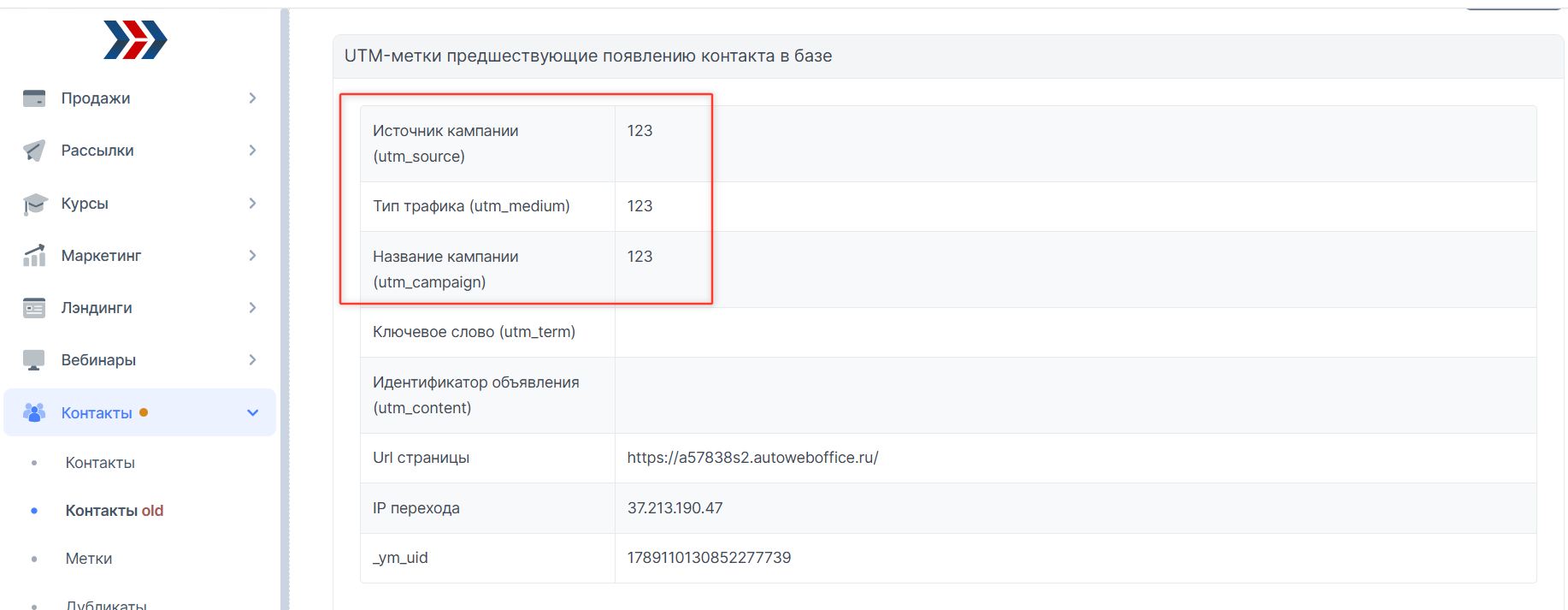The image size is (1568, 610).
Task: Click the IP перехода label
Action: point(416,508)
